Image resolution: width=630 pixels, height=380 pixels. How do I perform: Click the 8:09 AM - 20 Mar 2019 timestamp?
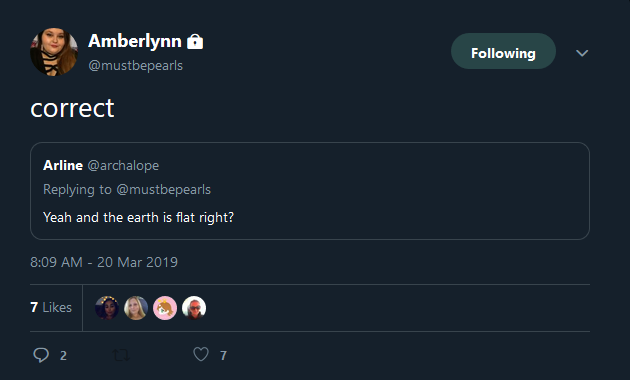pos(104,262)
